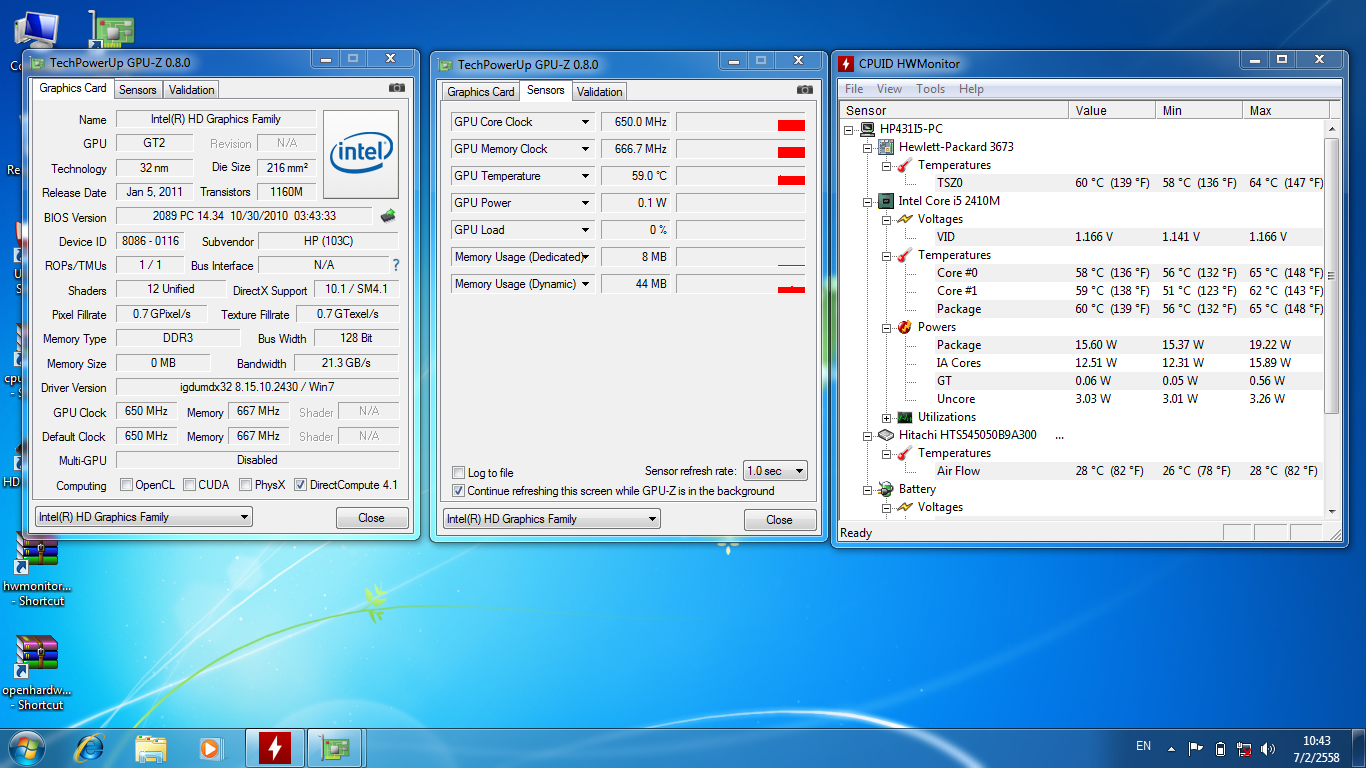Click the Intel logo in GPU-Z
The image size is (1366, 768).
point(361,153)
